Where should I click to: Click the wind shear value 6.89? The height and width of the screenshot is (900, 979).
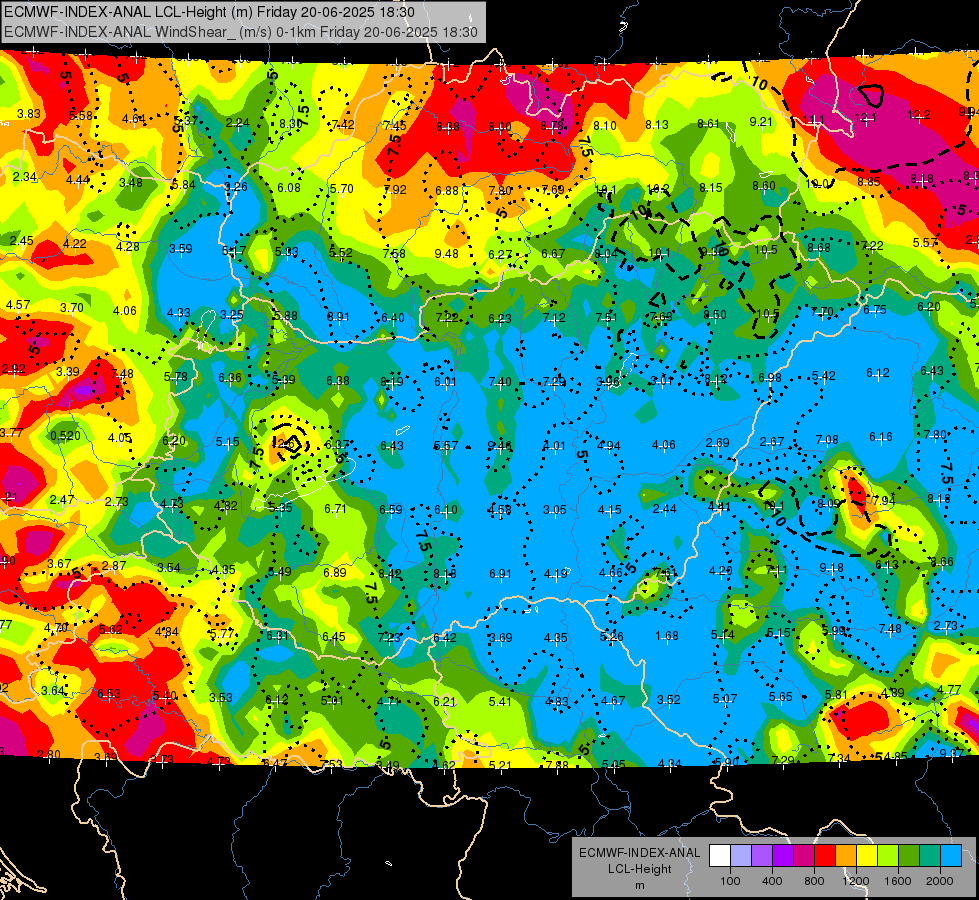point(335,573)
